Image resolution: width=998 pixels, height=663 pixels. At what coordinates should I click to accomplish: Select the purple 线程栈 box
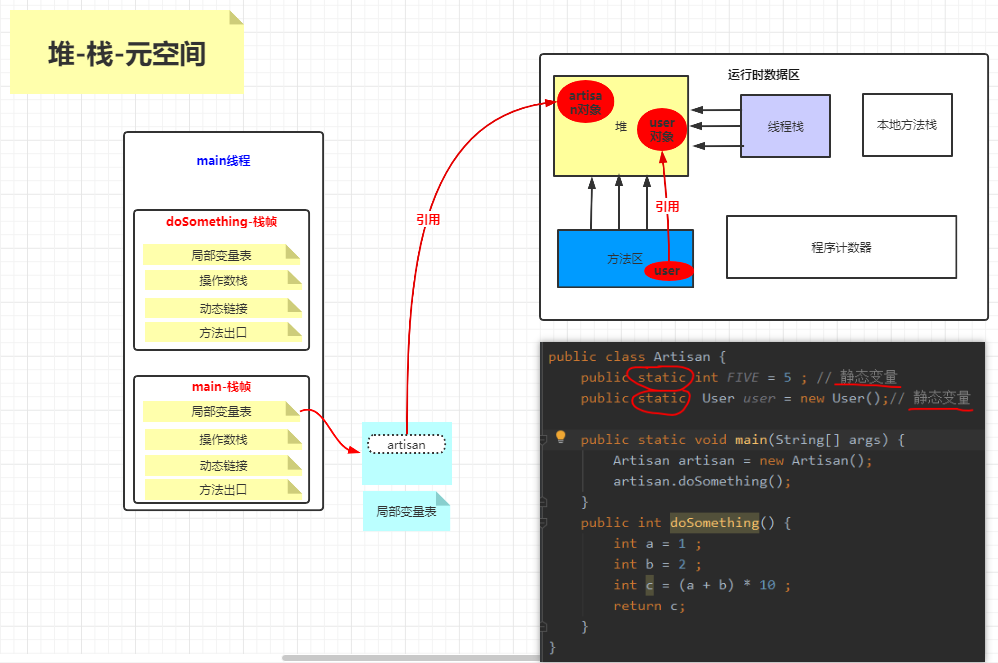(785, 124)
